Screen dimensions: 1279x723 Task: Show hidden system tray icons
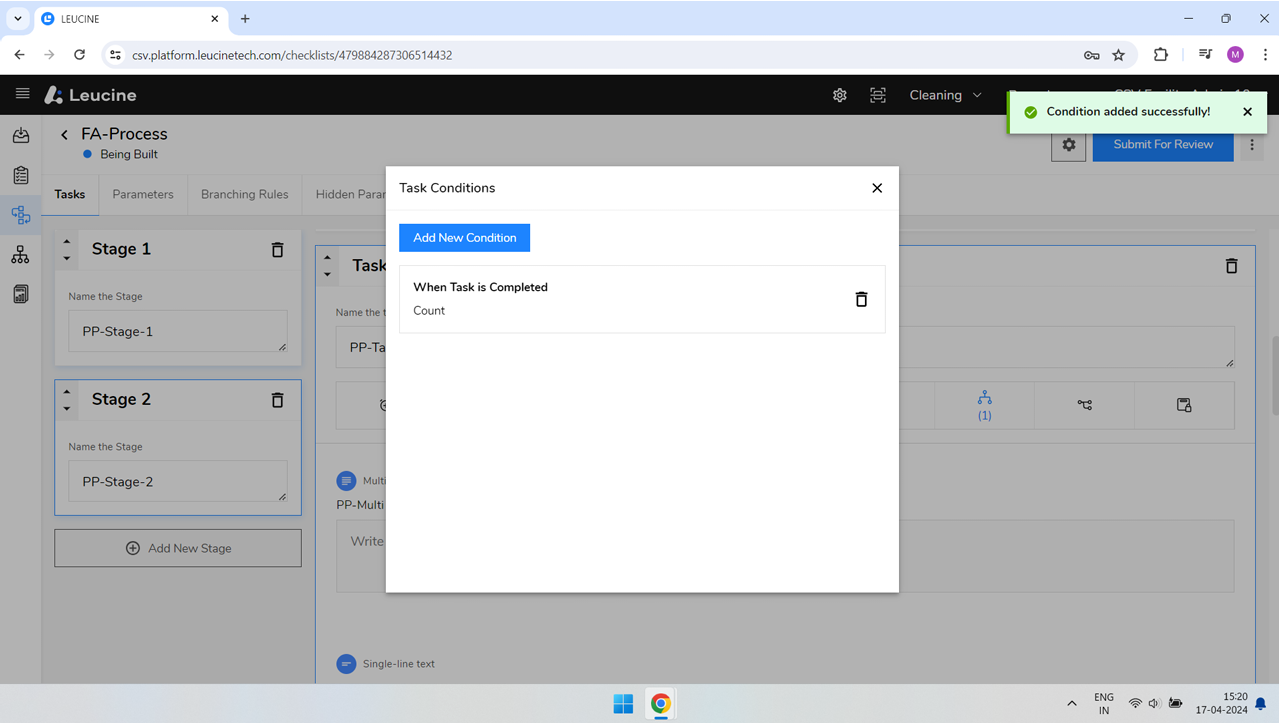pos(1072,704)
